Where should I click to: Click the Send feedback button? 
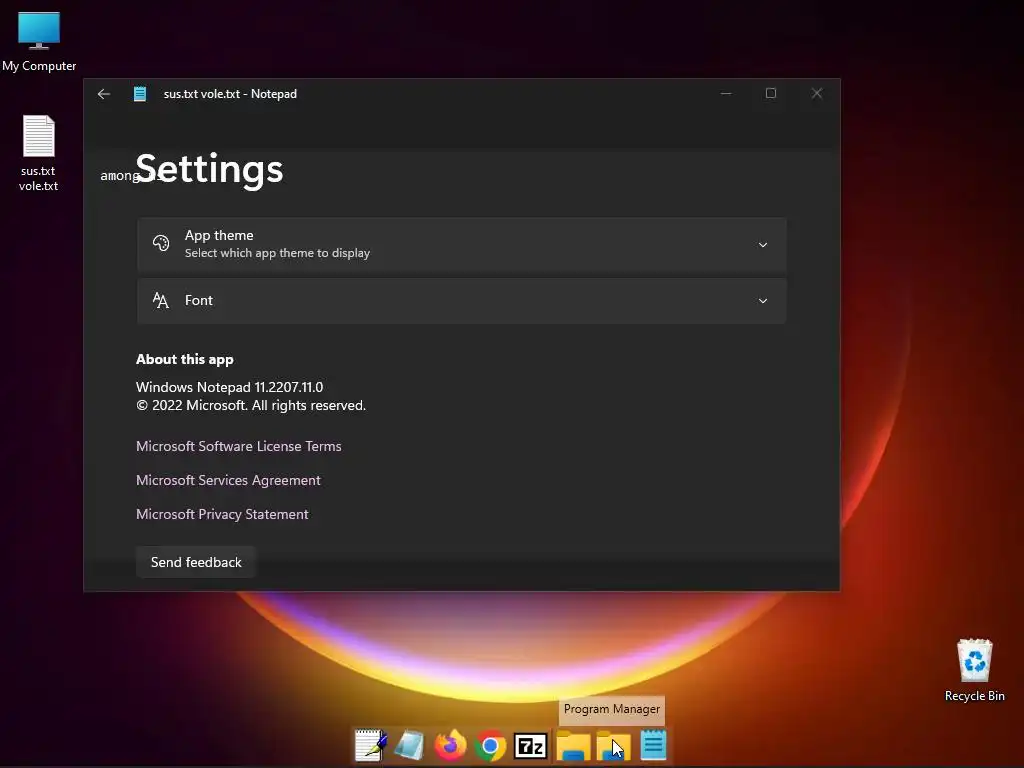pos(196,562)
